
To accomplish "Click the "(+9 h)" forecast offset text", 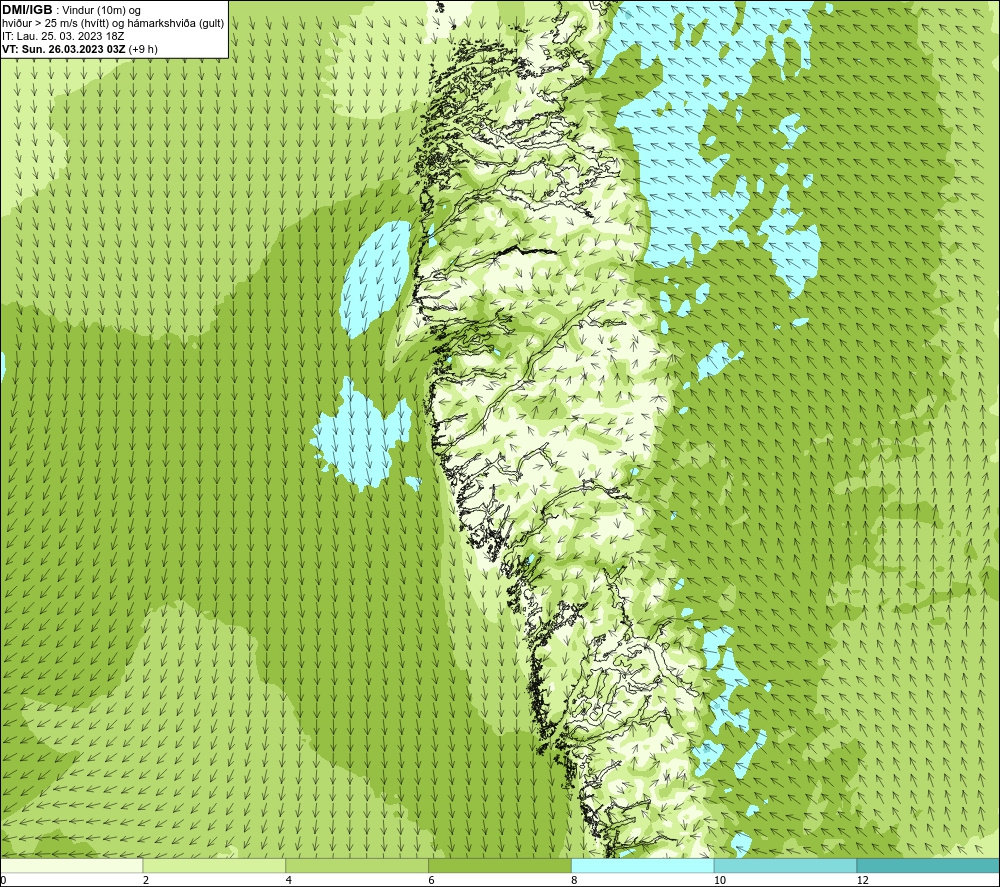I will [x=143, y=49].
